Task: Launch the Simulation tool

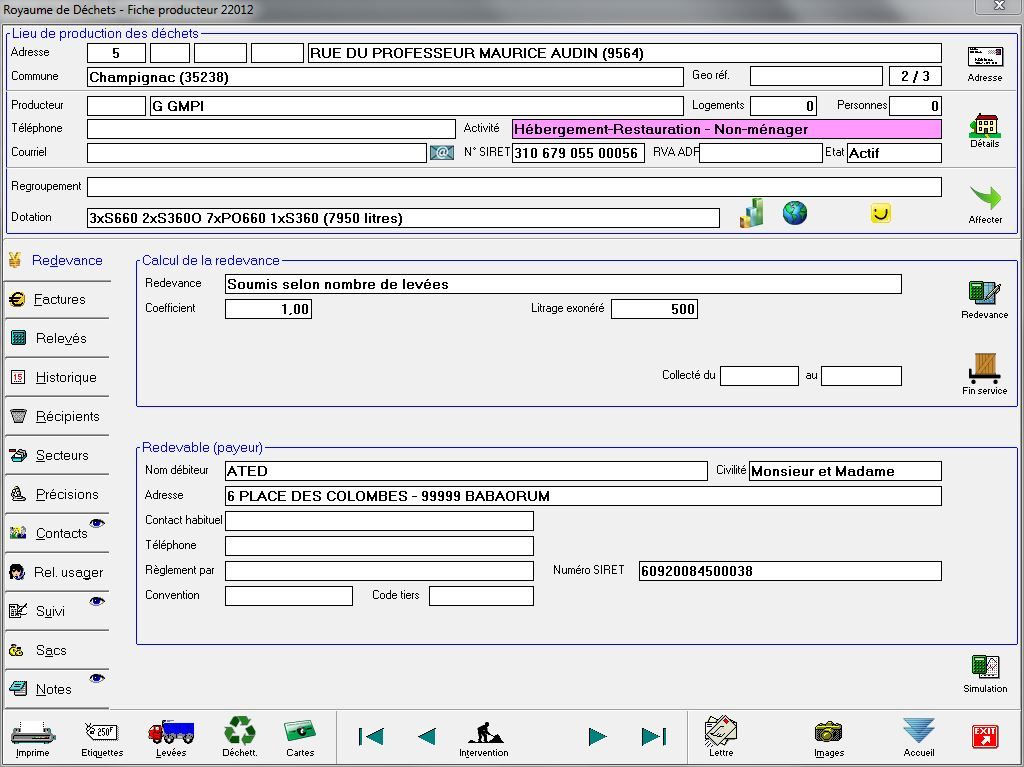Action: pos(984,669)
